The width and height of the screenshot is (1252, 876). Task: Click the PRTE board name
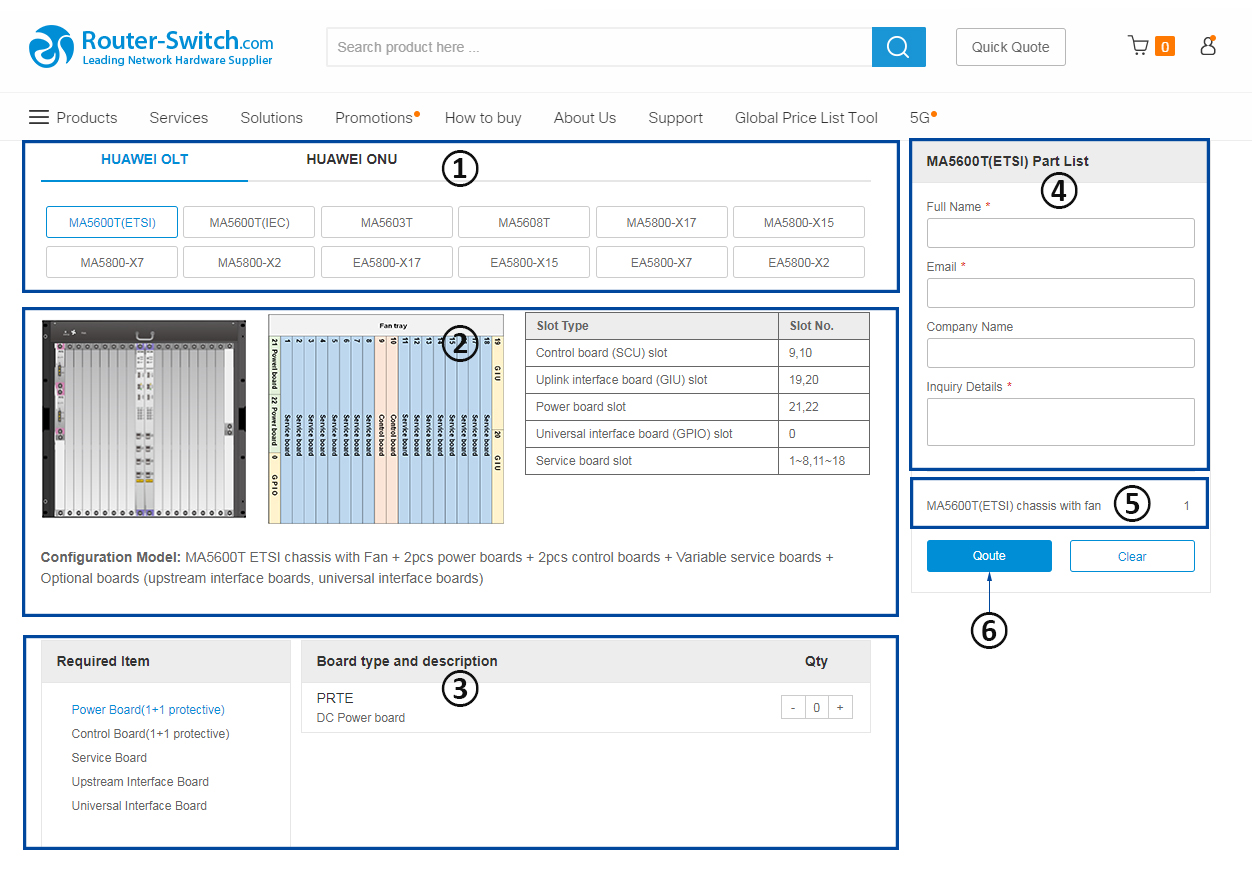(x=335, y=698)
